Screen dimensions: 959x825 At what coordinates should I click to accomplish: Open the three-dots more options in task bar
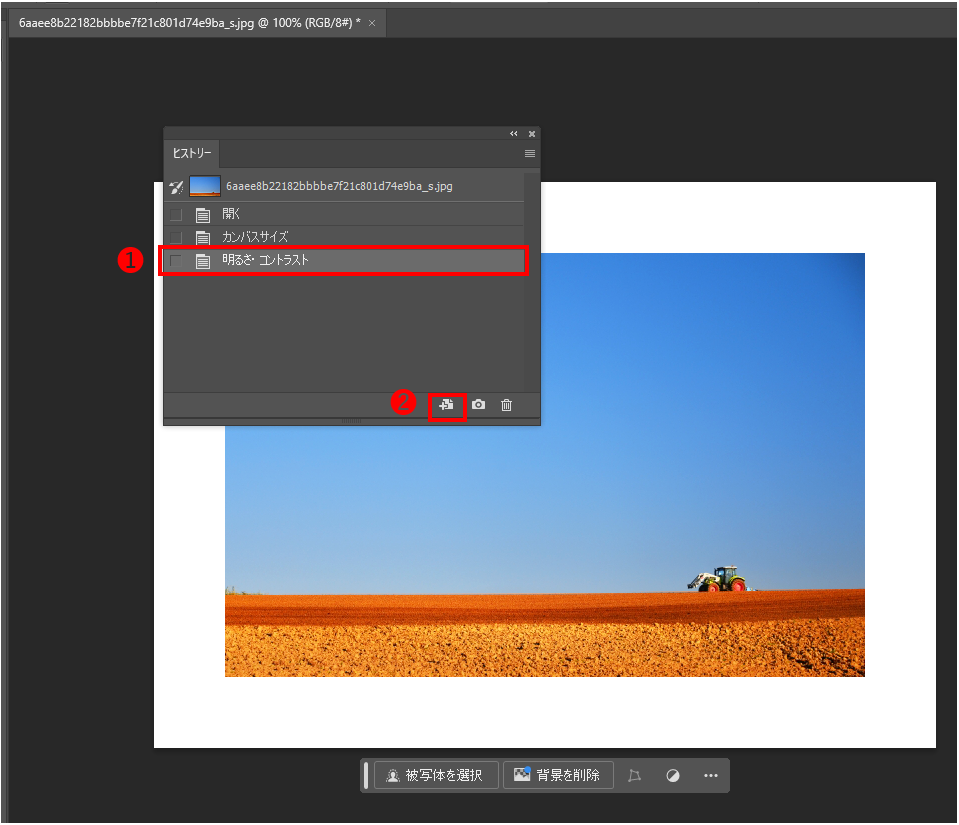711,776
